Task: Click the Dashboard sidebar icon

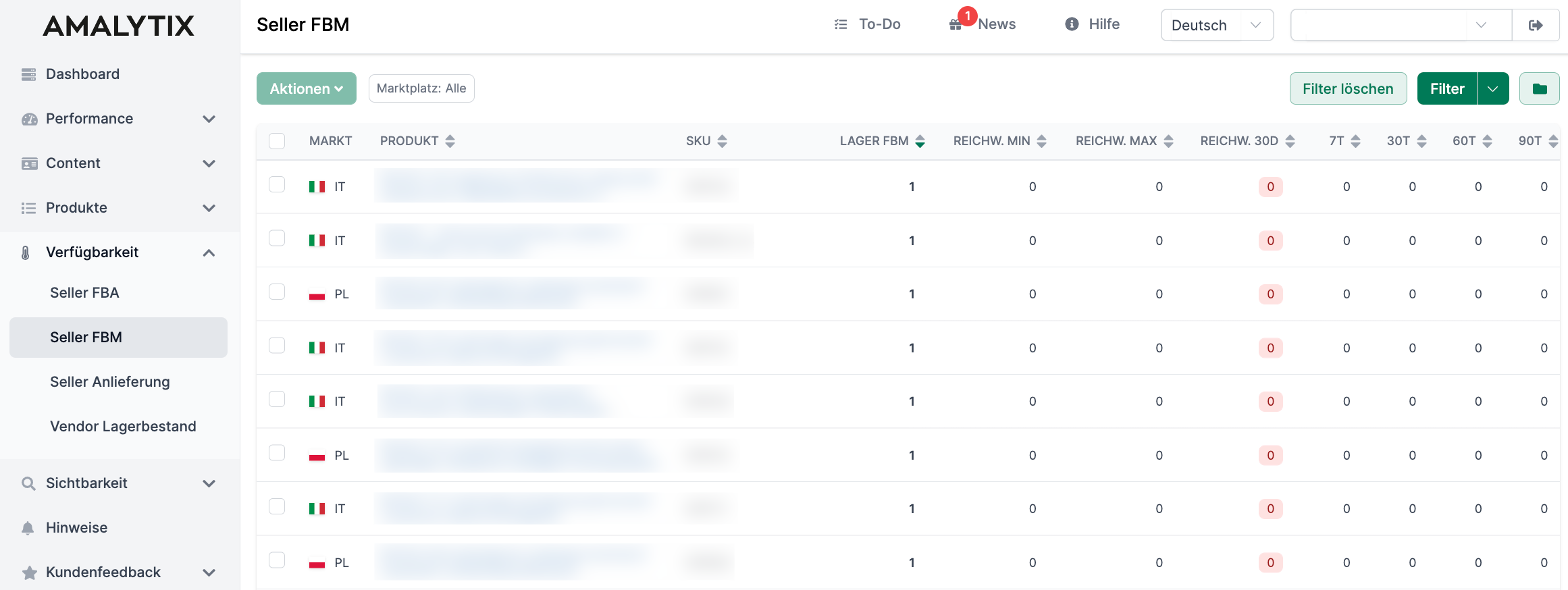Action: point(28,74)
